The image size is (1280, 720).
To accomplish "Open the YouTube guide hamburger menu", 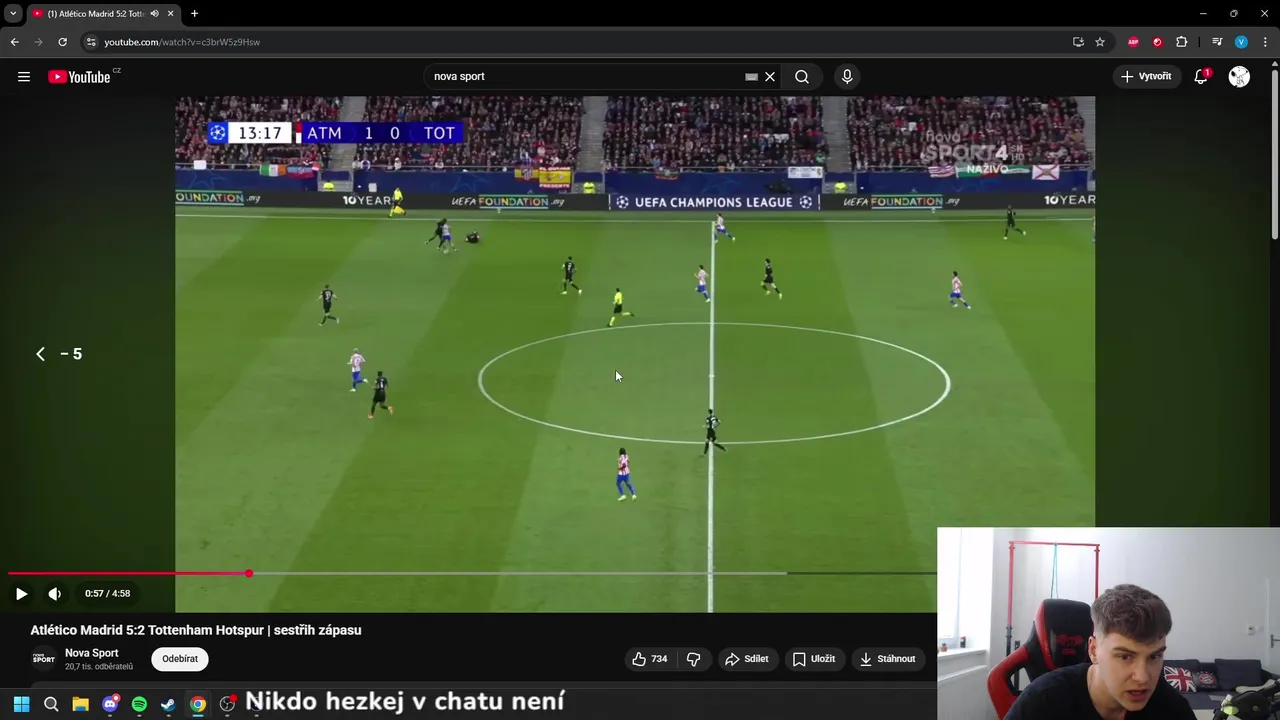I will (24, 77).
